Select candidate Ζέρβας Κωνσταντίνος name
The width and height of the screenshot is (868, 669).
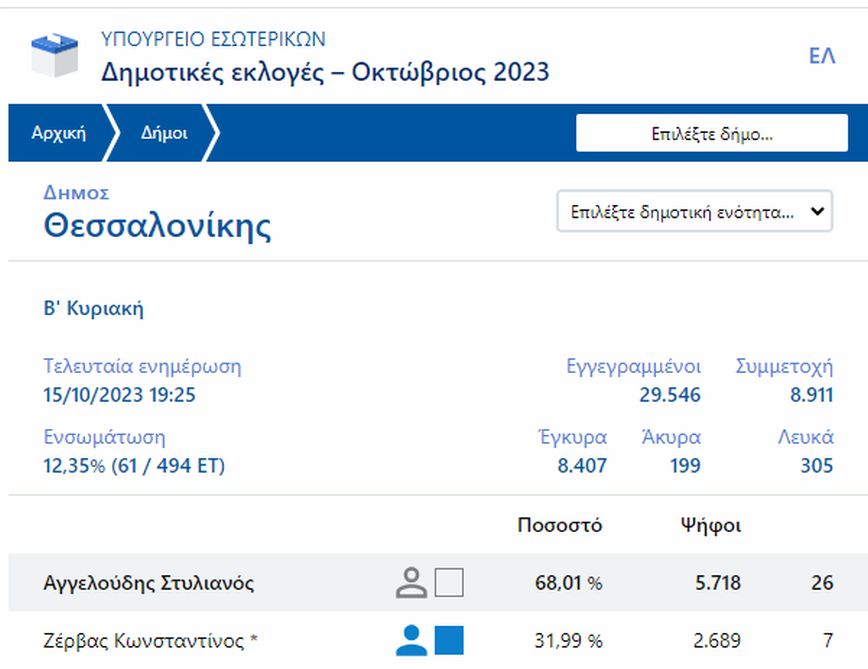(x=151, y=640)
